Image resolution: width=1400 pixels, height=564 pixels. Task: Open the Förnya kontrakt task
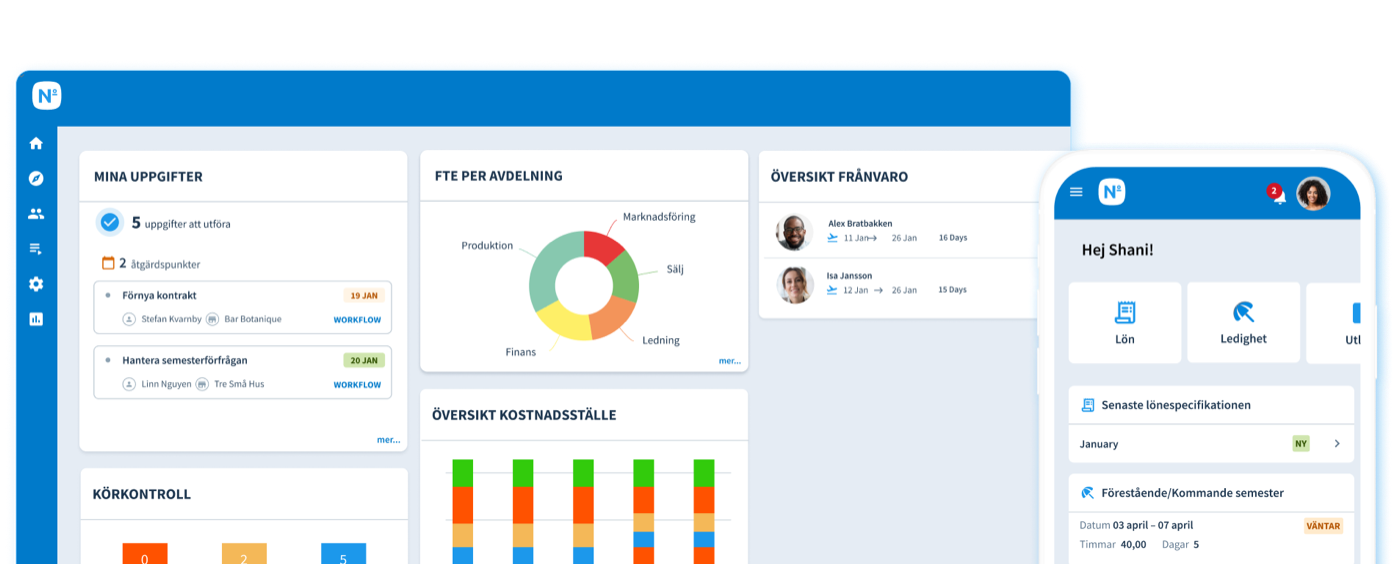click(243, 307)
